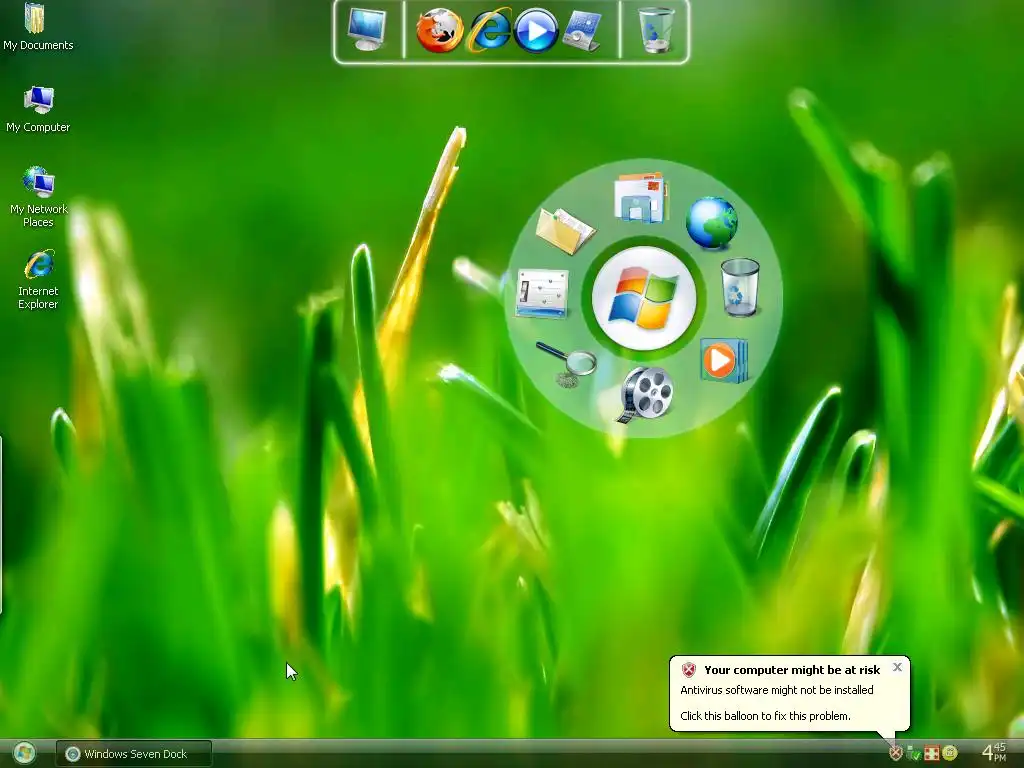Select the Internet Explorer desktop icon
This screenshot has height=768, width=1024.
38,279
